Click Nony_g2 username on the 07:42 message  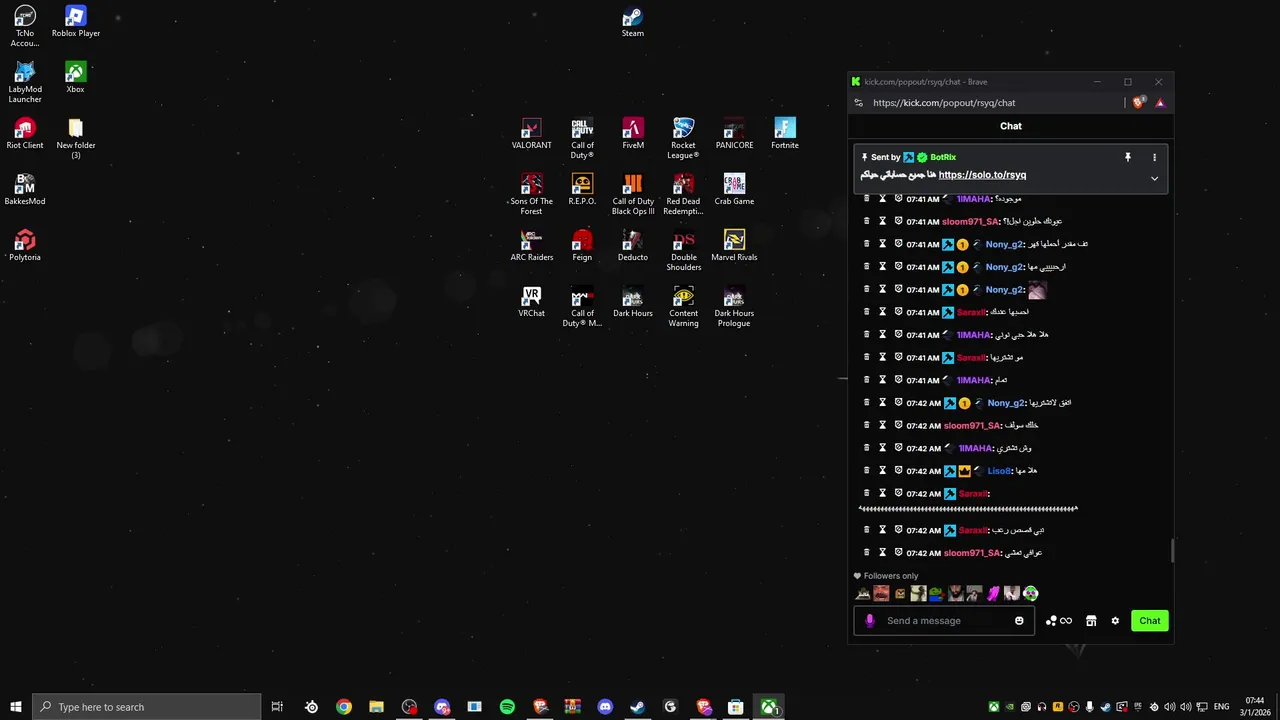pos(1005,403)
